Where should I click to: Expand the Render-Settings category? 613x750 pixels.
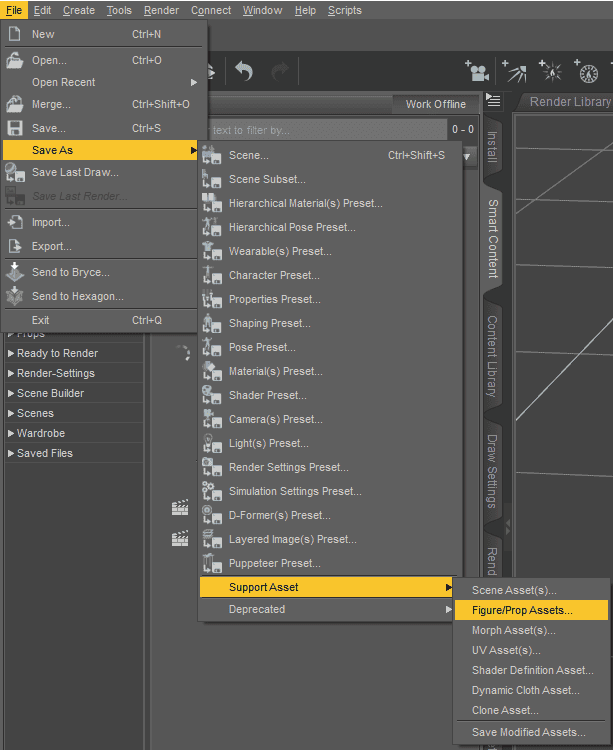click(x=11, y=373)
